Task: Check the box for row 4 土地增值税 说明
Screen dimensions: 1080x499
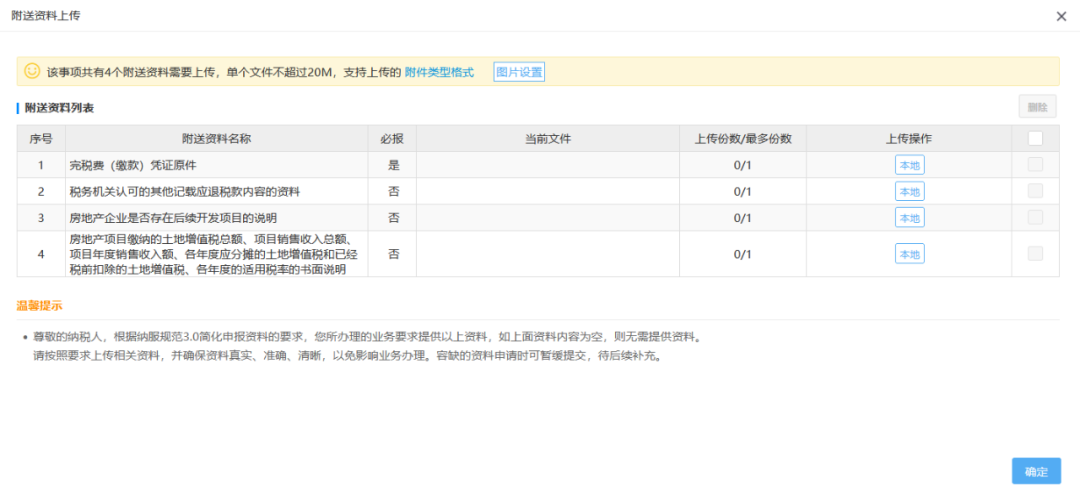Action: tap(1035, 254)
